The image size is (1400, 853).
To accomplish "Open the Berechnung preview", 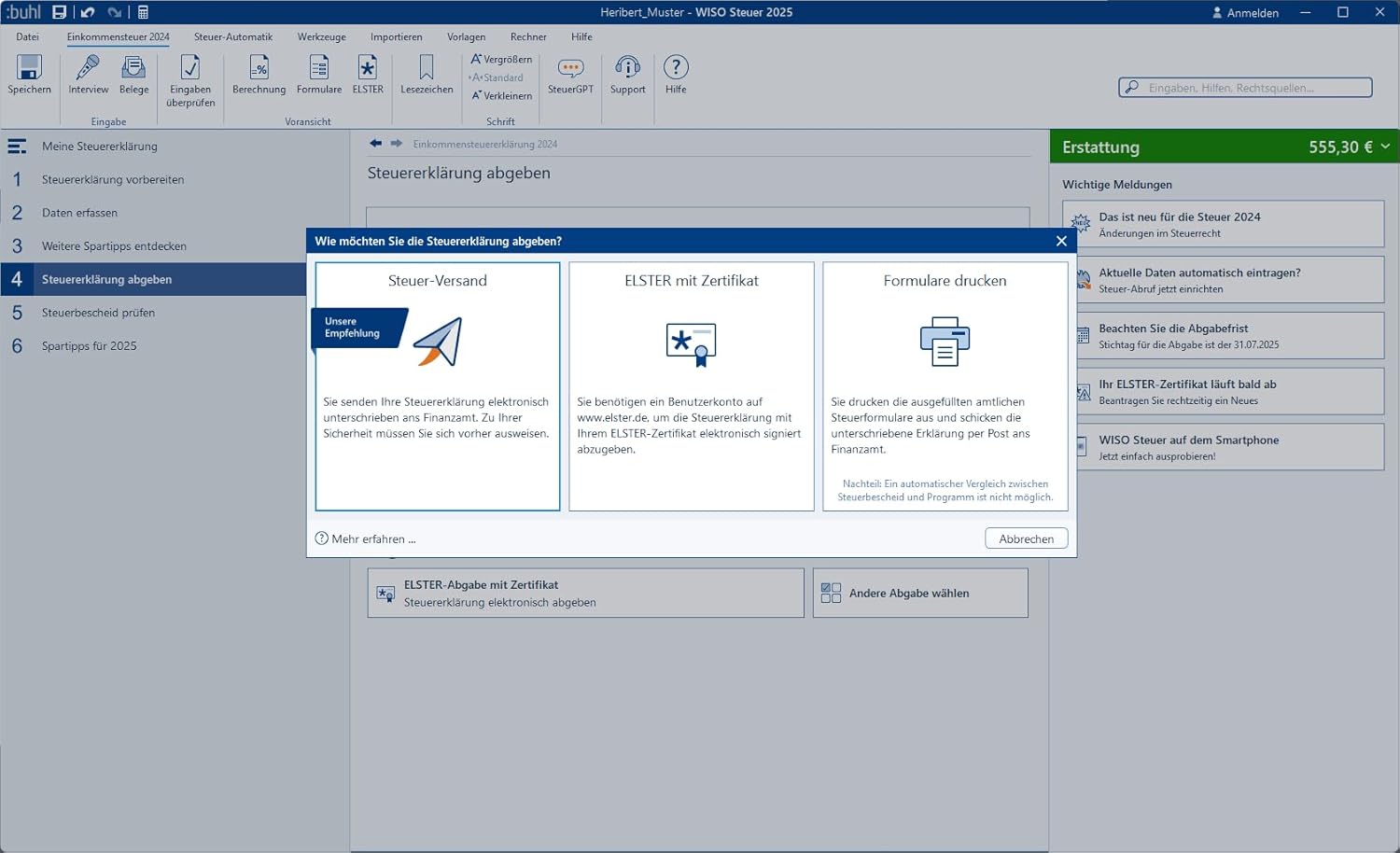I will 259,75.
